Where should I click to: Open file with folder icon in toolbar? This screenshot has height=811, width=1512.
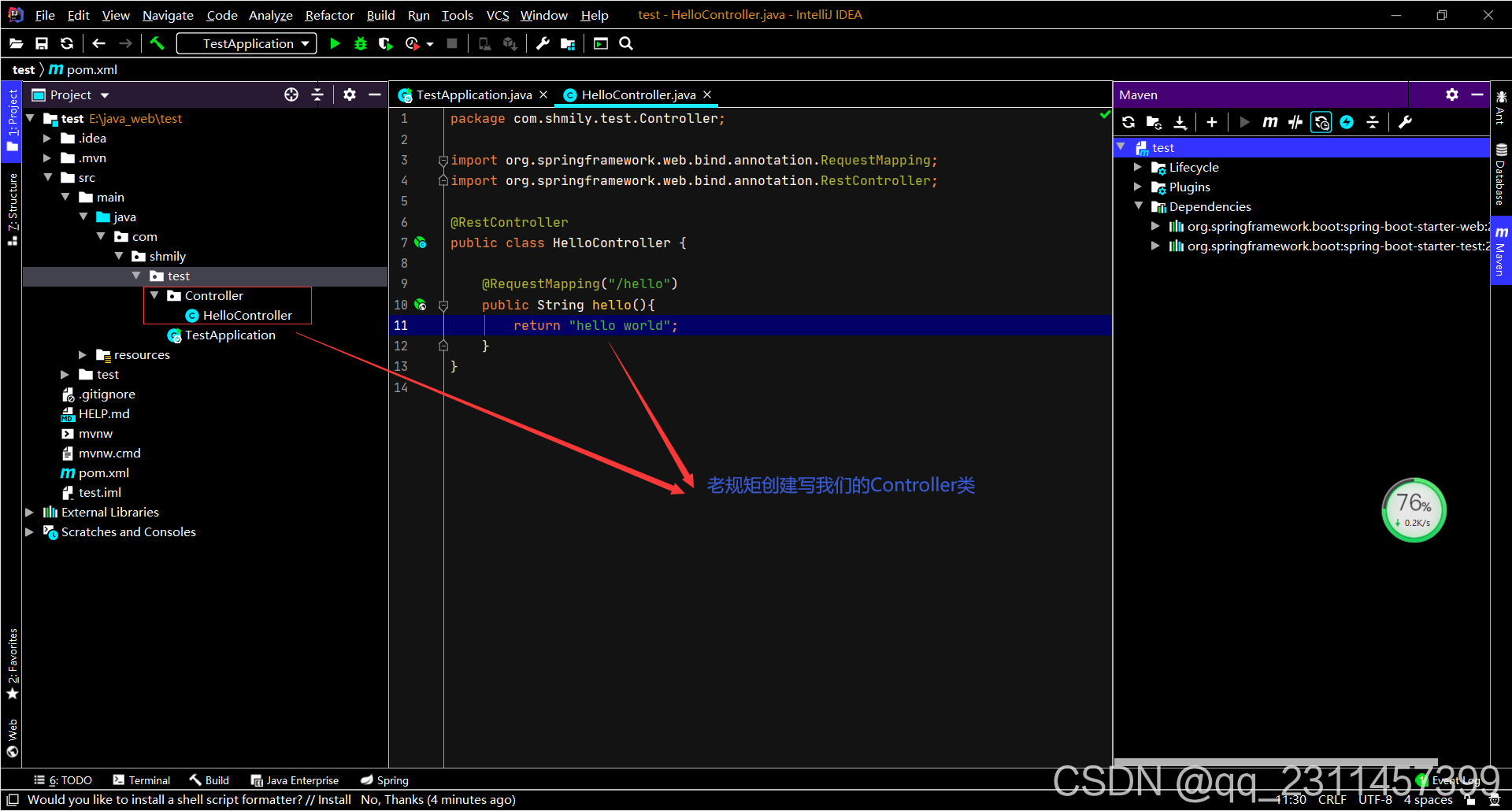(x=16, y=44)
